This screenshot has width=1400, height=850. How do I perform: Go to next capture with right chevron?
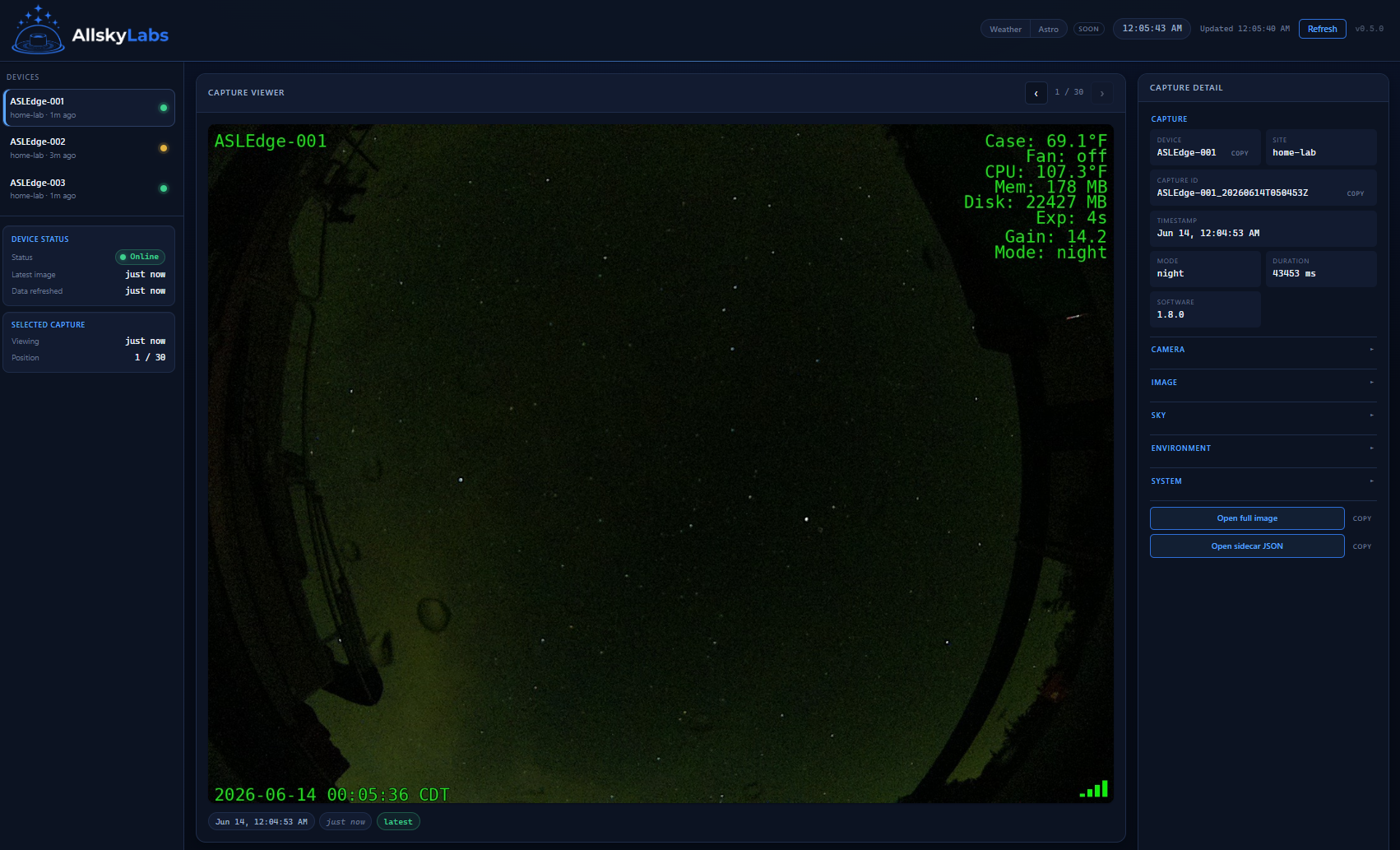tap(1102, 93)
